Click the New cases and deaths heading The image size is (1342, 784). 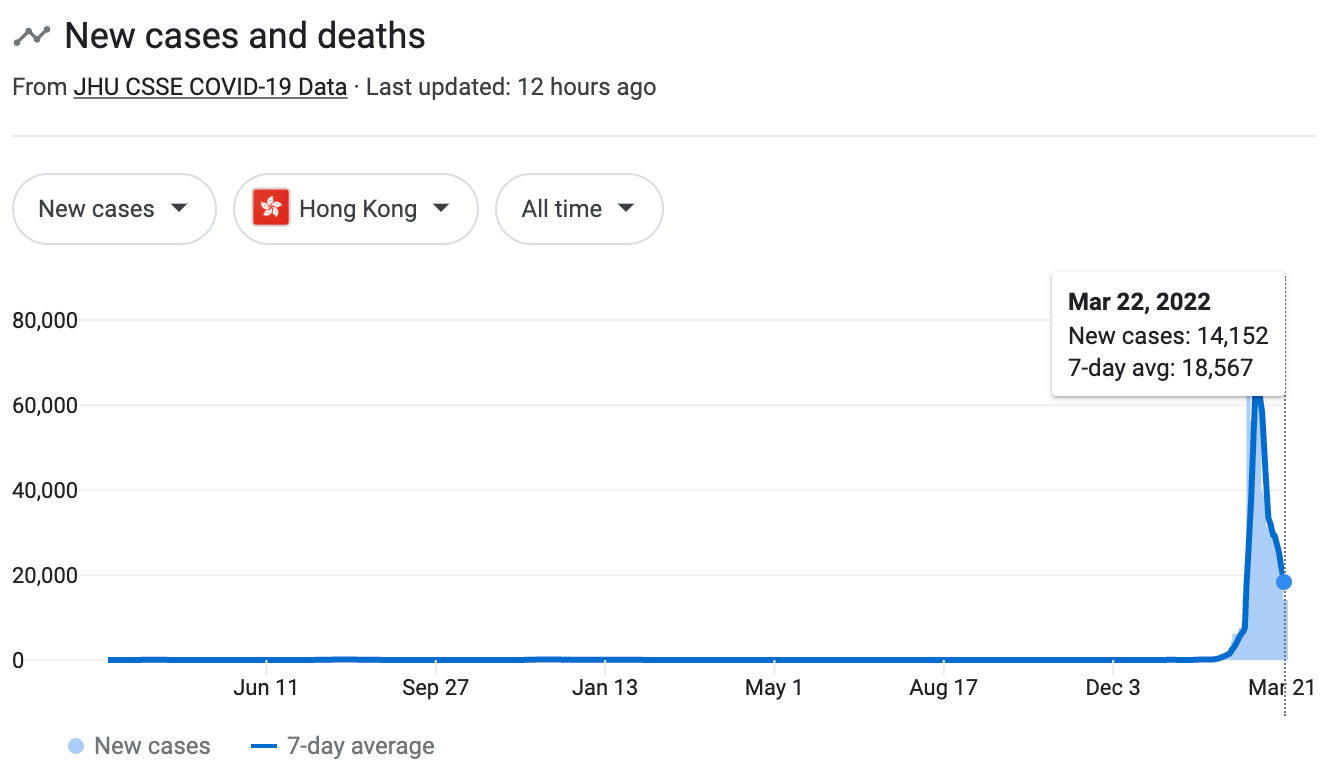(245, 36)
